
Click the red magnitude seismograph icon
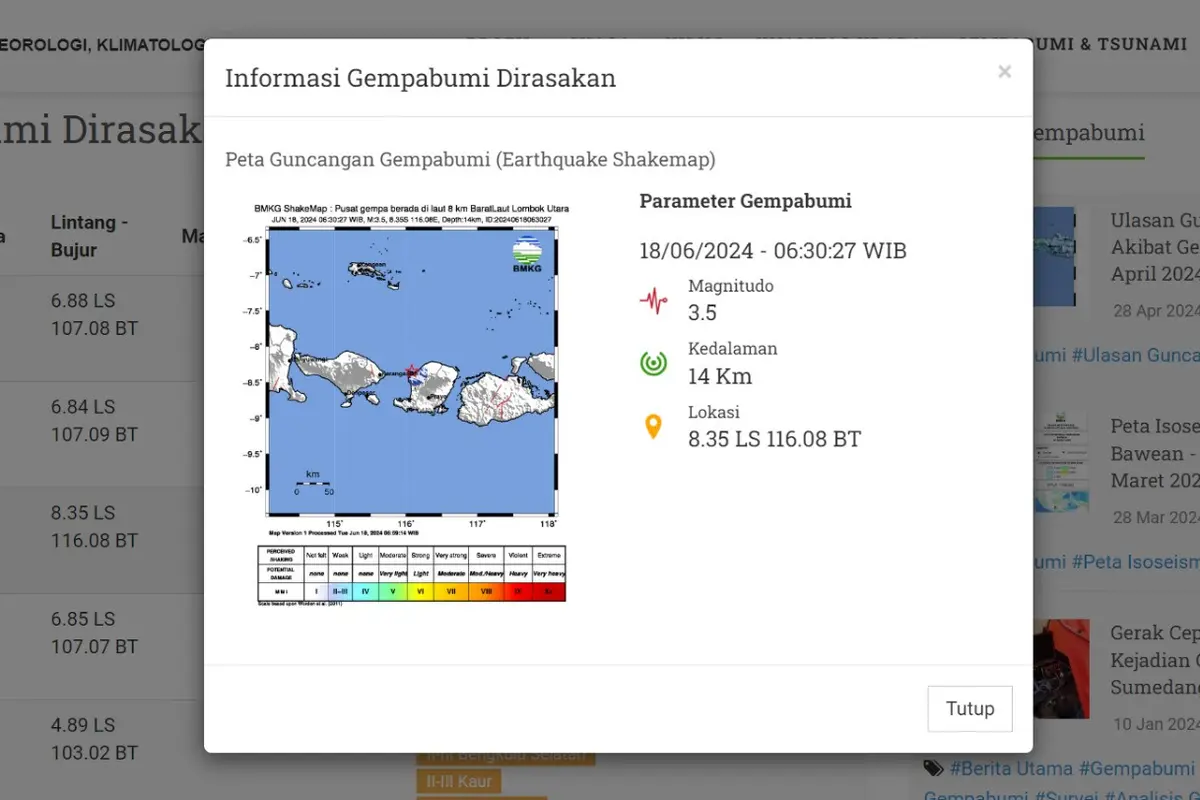point(654,300)
